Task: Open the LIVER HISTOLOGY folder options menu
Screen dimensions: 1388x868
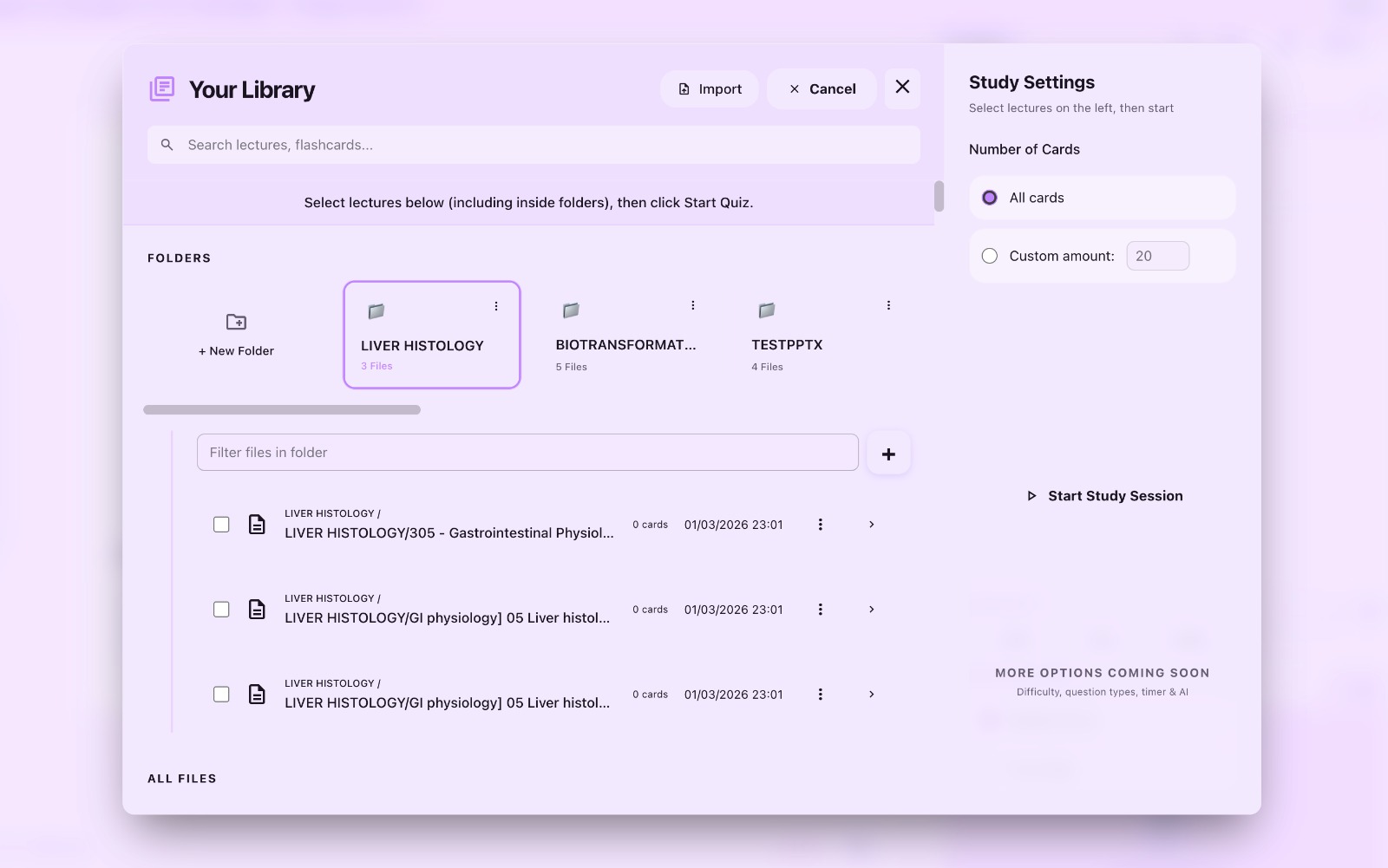Action: coord(496,306)
